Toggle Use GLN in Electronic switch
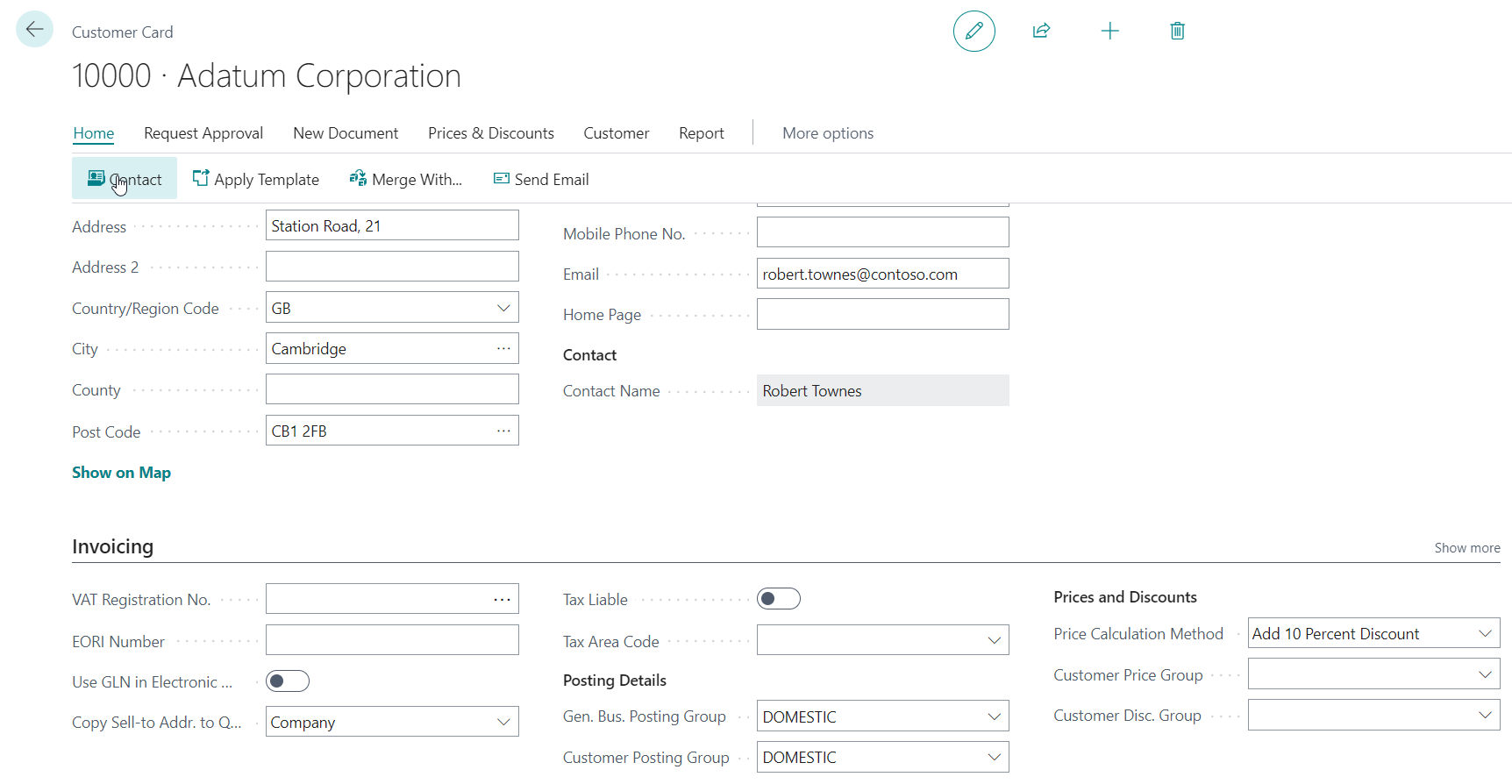Viewport: 1512px width, 784px height. coord(288,681)
